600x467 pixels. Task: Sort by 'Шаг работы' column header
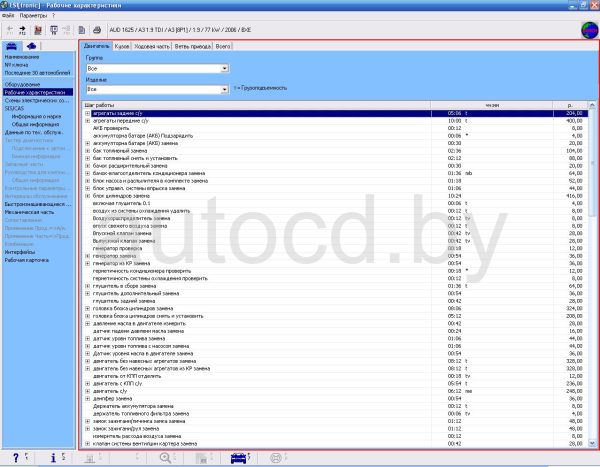pyautogui.click(x=256, y=105)
